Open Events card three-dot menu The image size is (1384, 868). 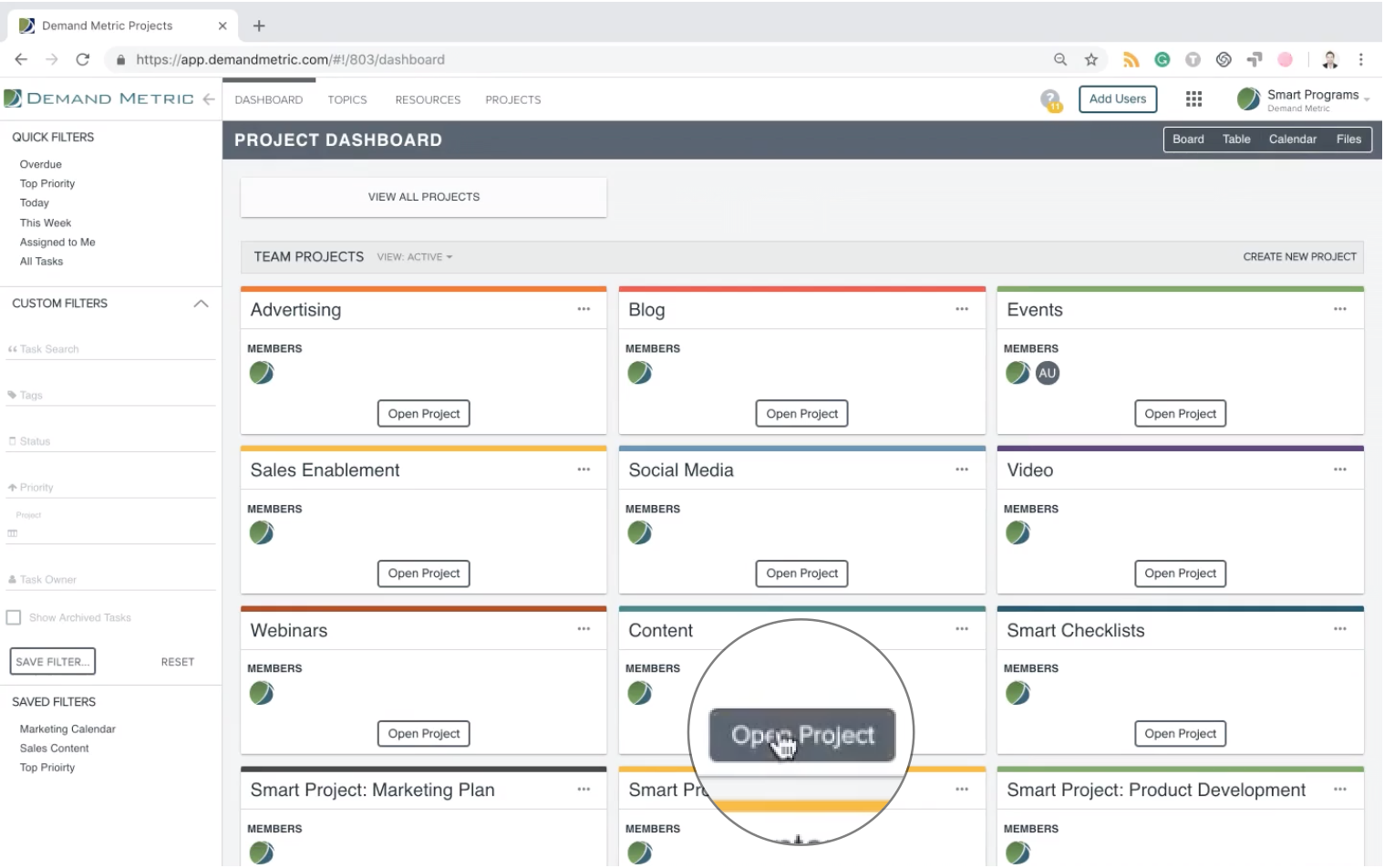pos(1340,309)
